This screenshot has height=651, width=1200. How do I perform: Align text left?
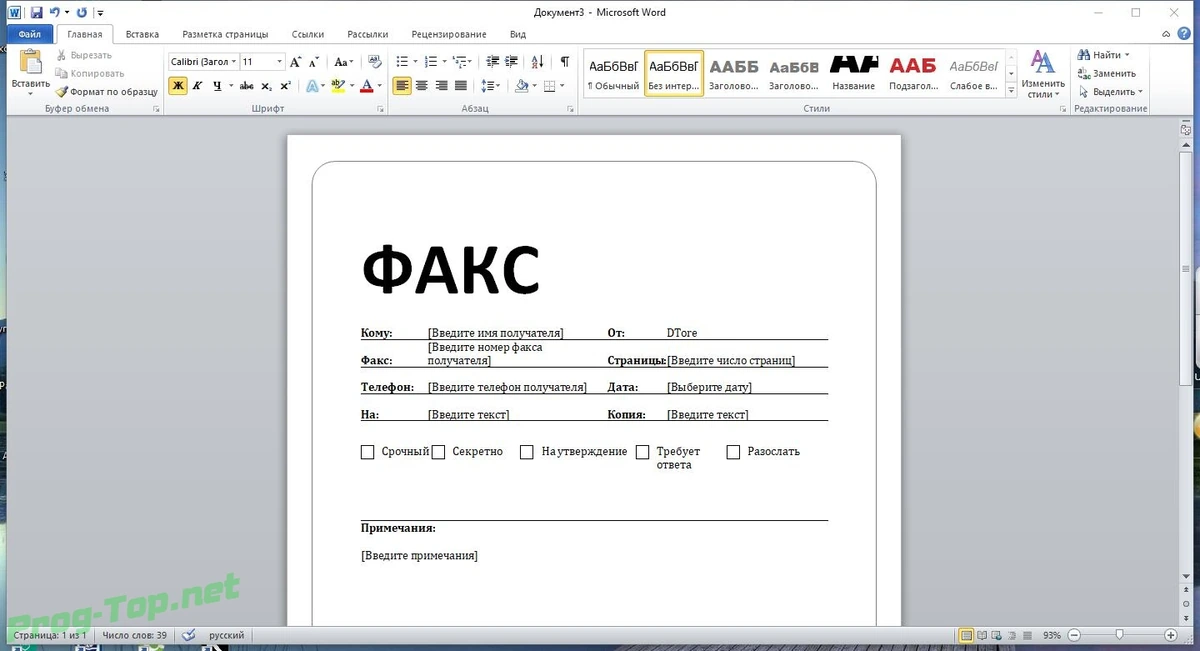tap(402, 86)
